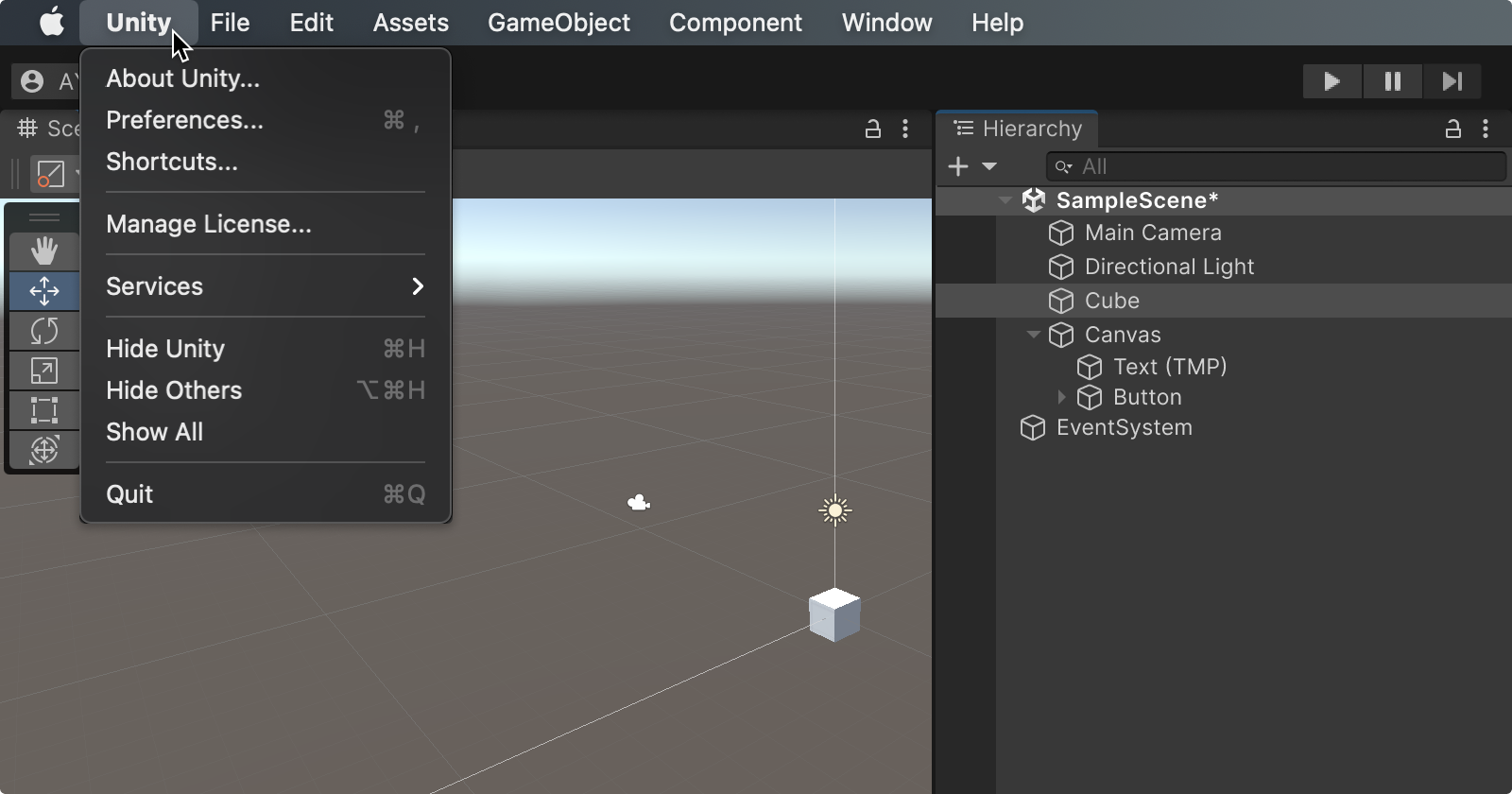
Task: Switch to the Hierarchy tab
Action: click(x=1018, y=129)
